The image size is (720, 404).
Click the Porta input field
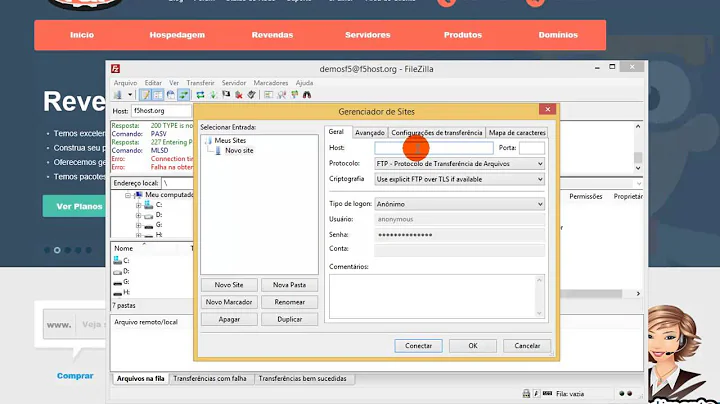pos(532,148)
